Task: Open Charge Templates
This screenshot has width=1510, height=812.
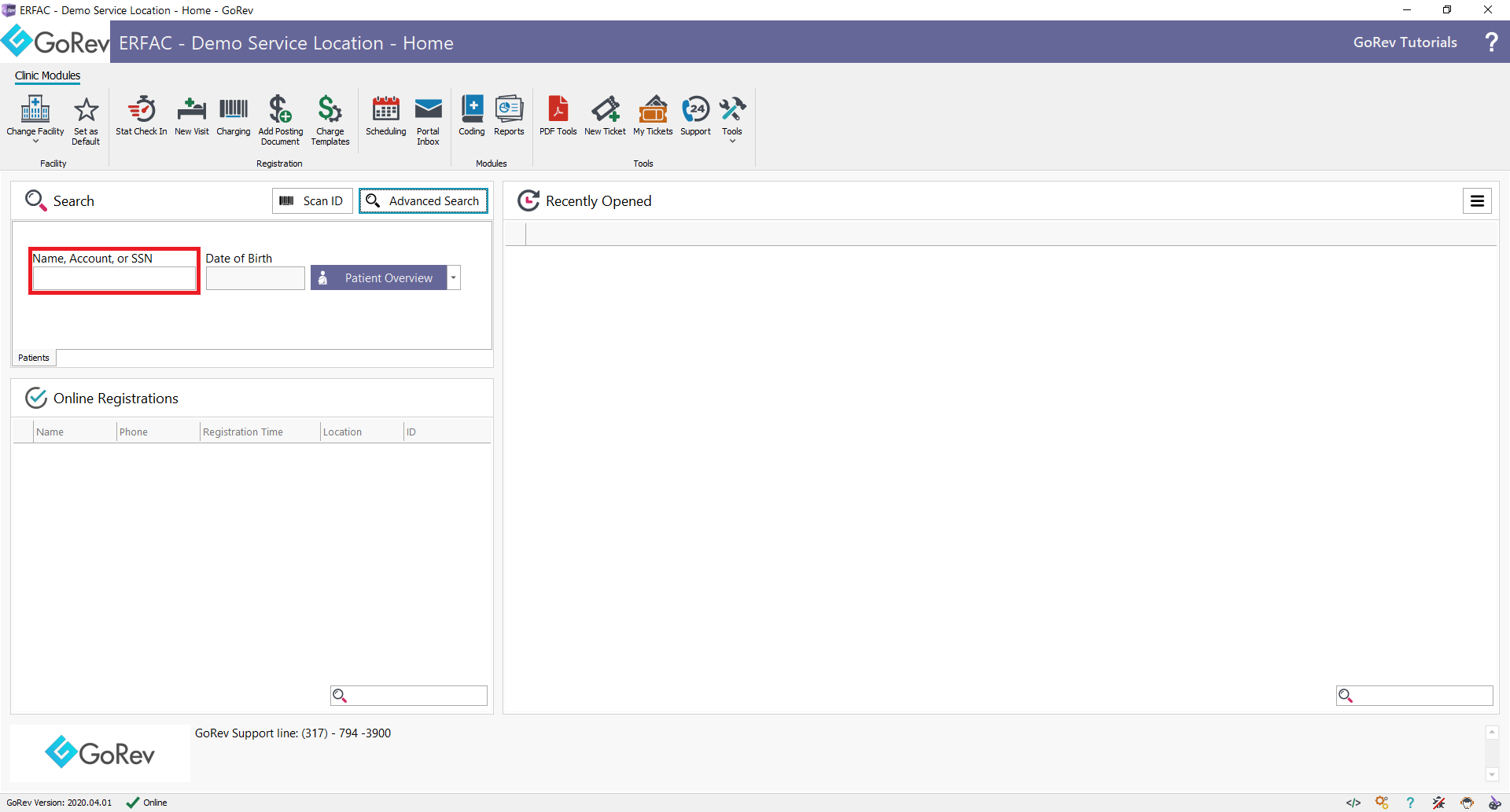Action: click(x=330, y=120)
